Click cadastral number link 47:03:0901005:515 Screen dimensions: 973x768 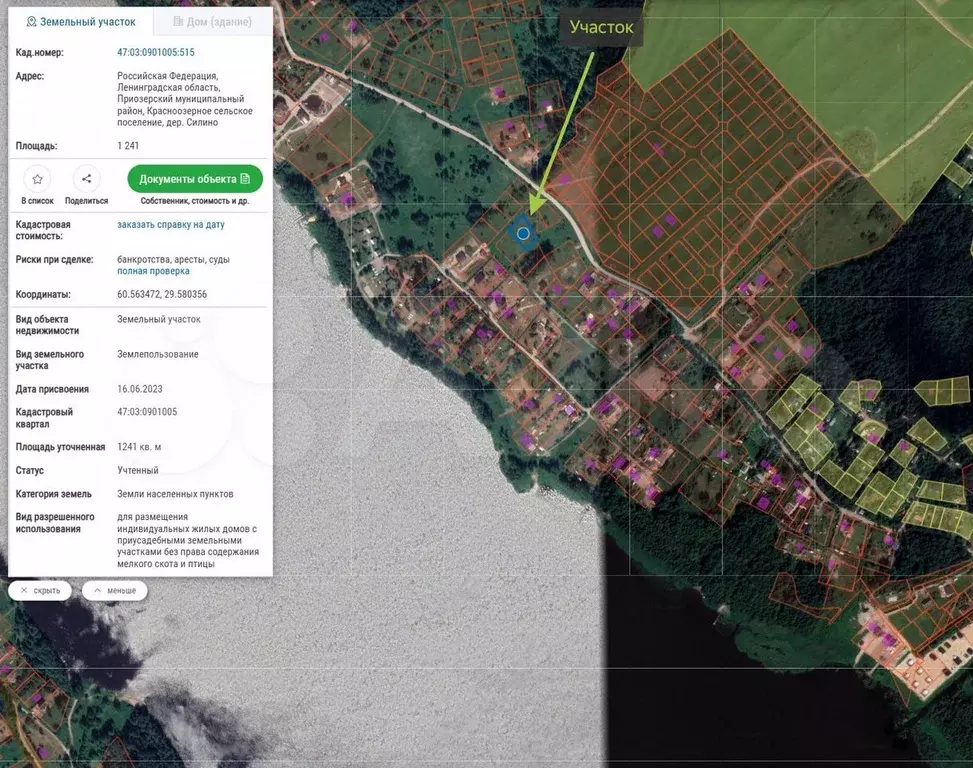click(156, 53)
